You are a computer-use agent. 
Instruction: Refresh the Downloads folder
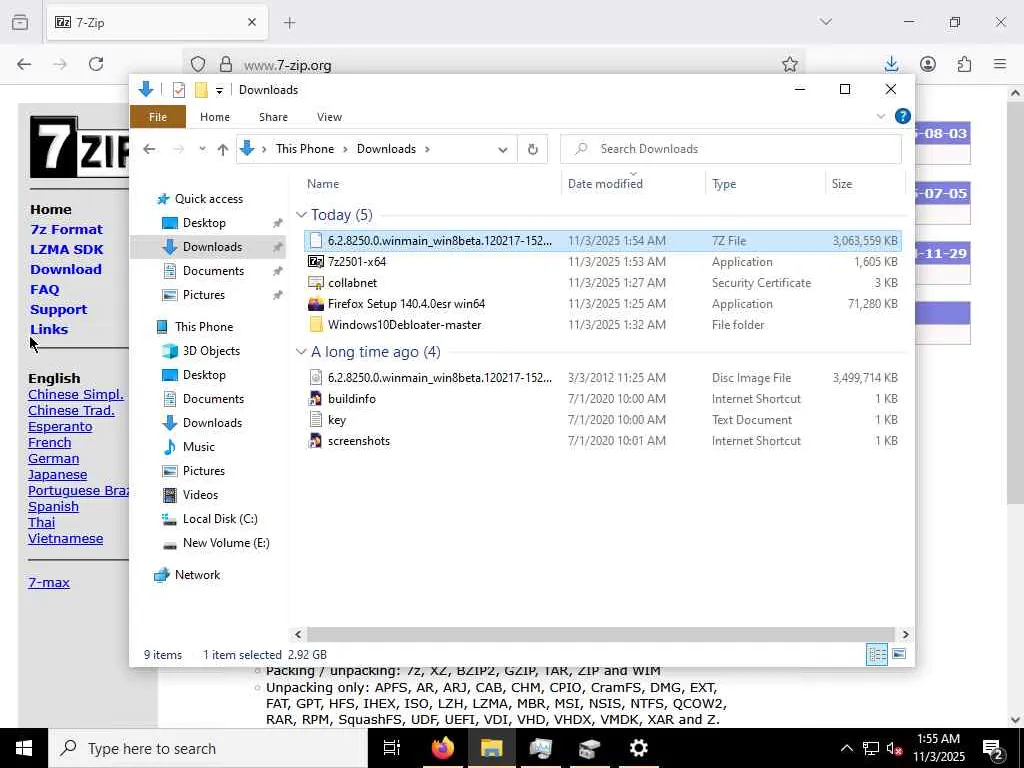point(533,150)
